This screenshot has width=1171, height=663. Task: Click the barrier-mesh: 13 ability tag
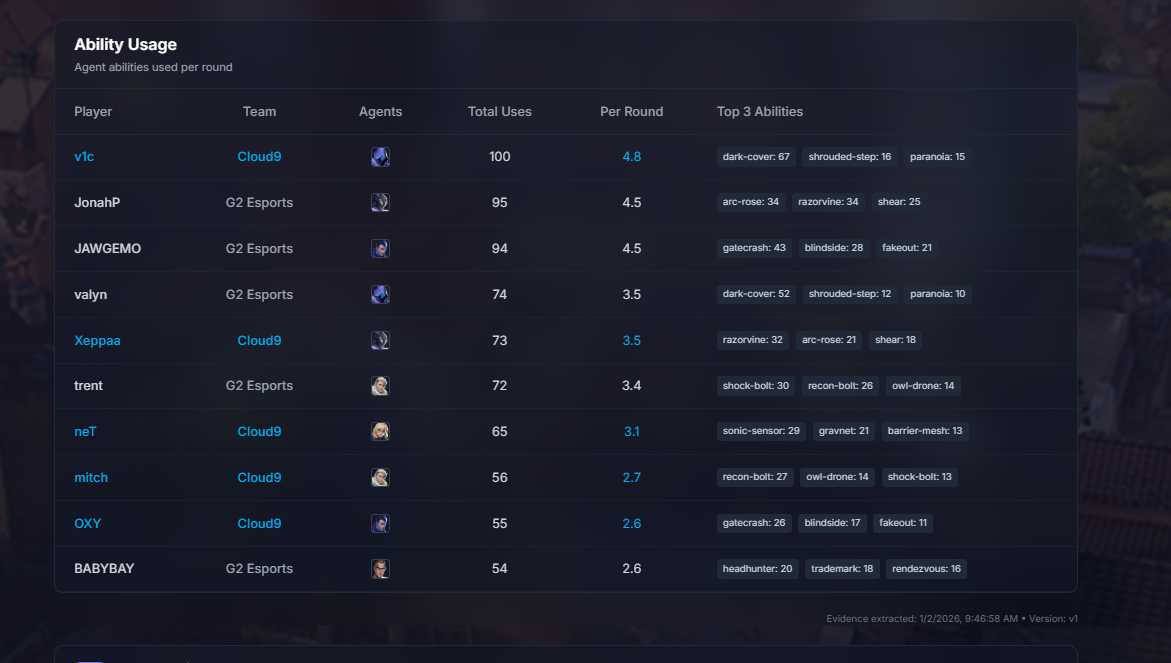[925, 431]
